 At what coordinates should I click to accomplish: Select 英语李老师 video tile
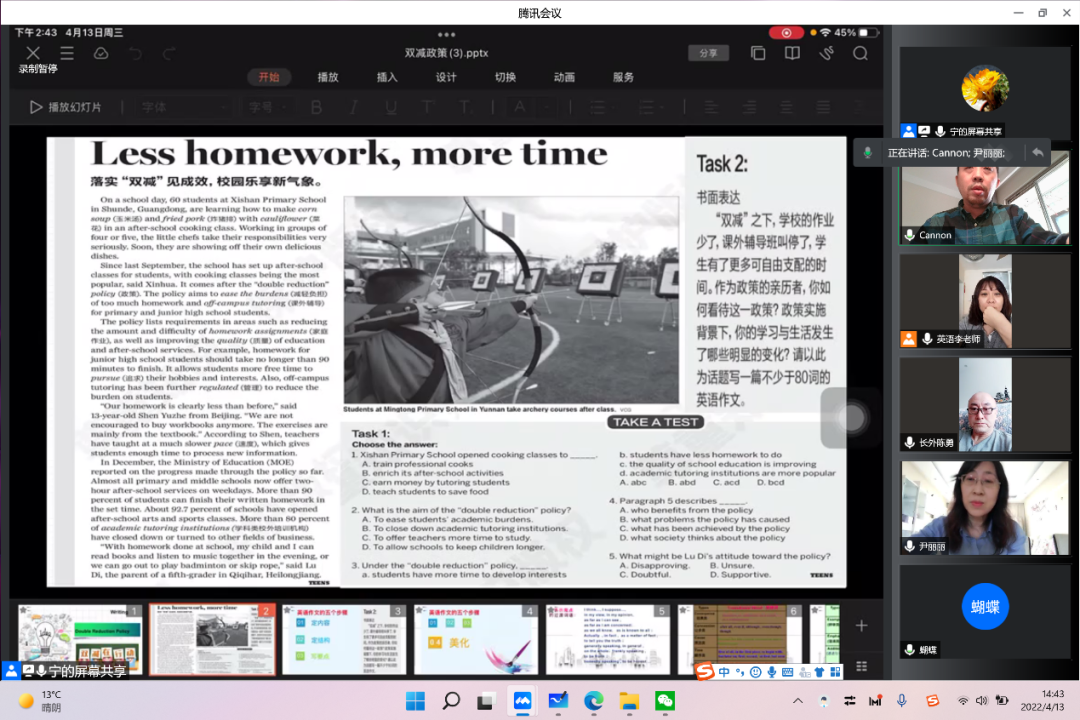click(985, 301)
